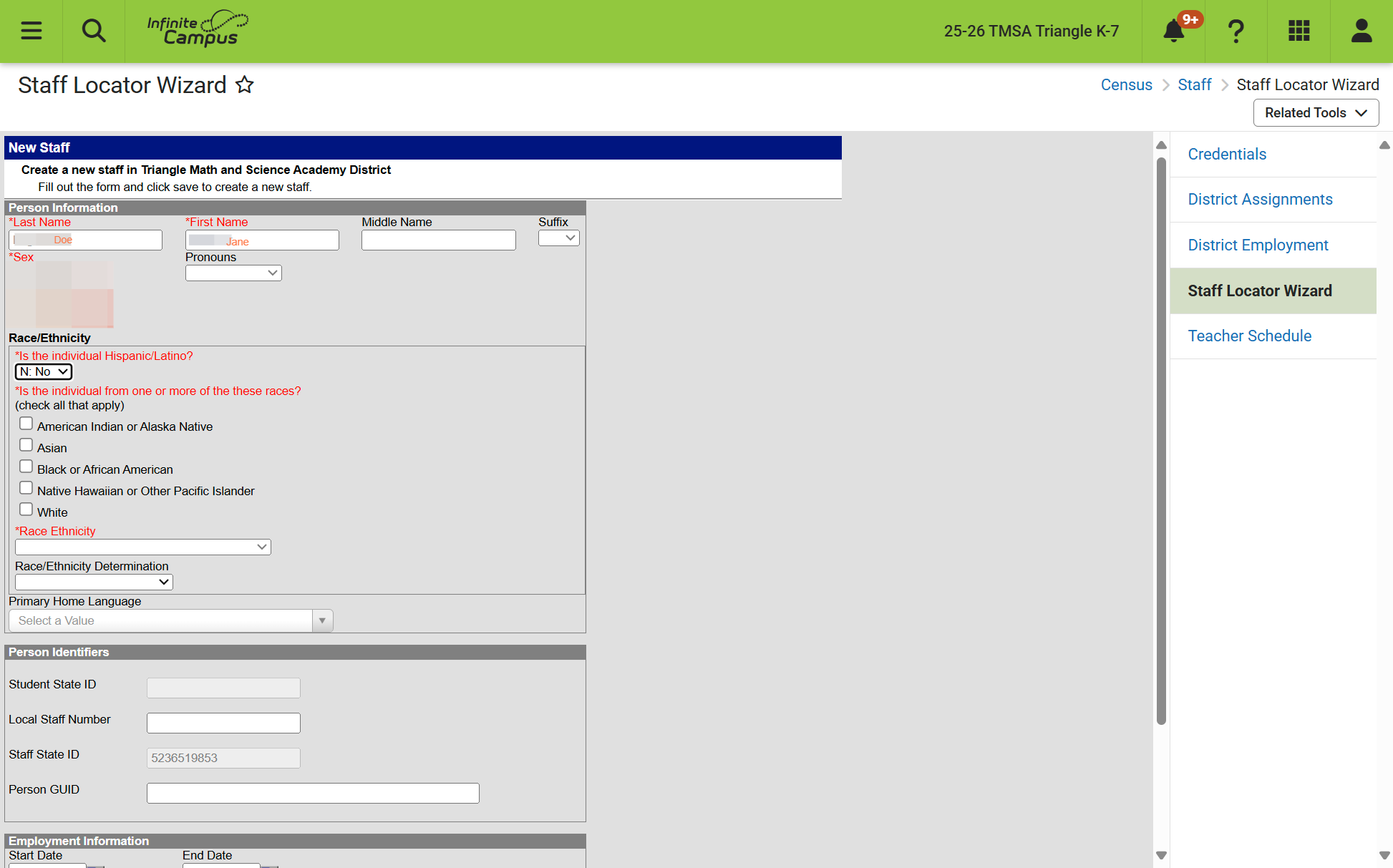Check the Asian race checkbox

(26, 444)
